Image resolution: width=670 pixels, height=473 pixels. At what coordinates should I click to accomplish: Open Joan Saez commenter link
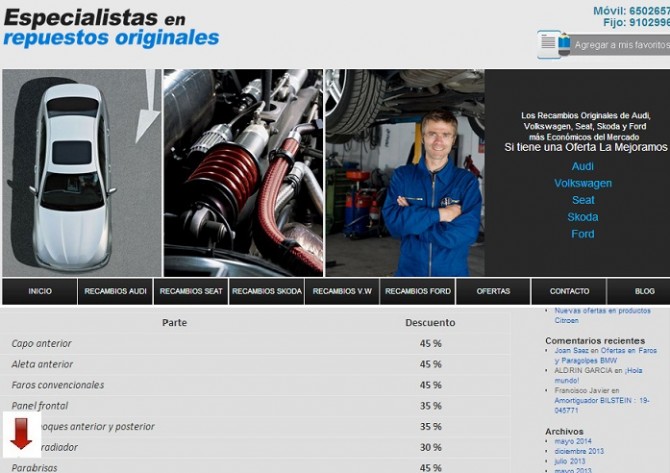(x=571, y=350)
